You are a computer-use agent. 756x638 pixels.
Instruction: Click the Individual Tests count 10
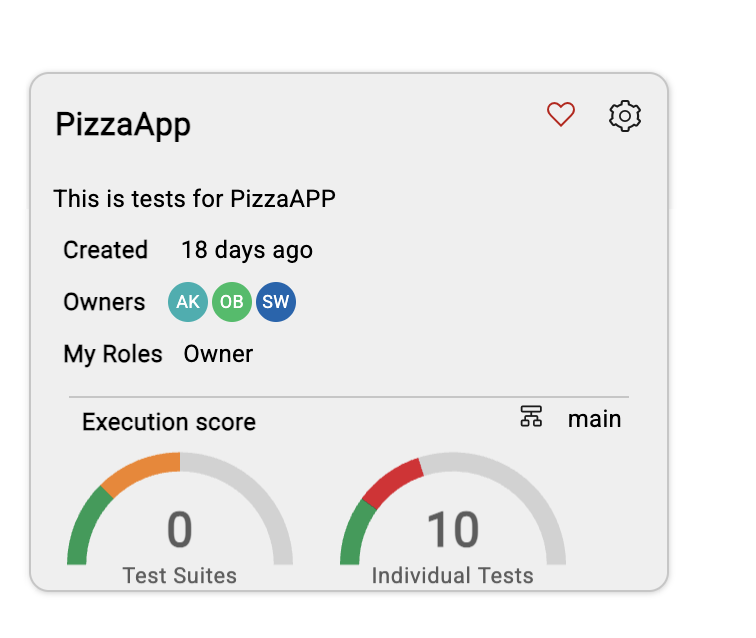pyautogui.click(x=453, y=530)
